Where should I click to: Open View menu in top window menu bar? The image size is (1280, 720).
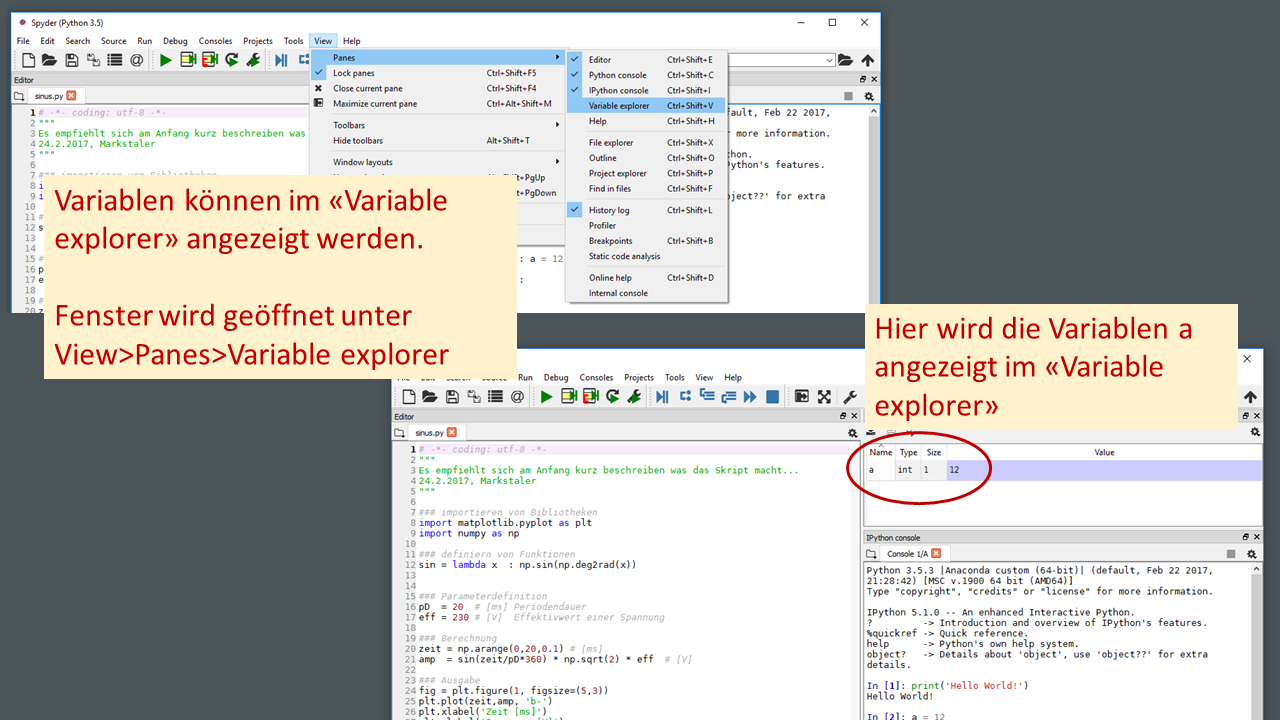322,41
